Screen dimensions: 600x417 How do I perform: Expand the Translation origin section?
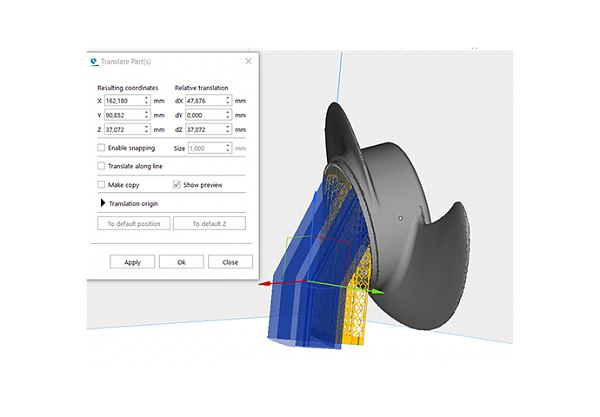(102, 204)
